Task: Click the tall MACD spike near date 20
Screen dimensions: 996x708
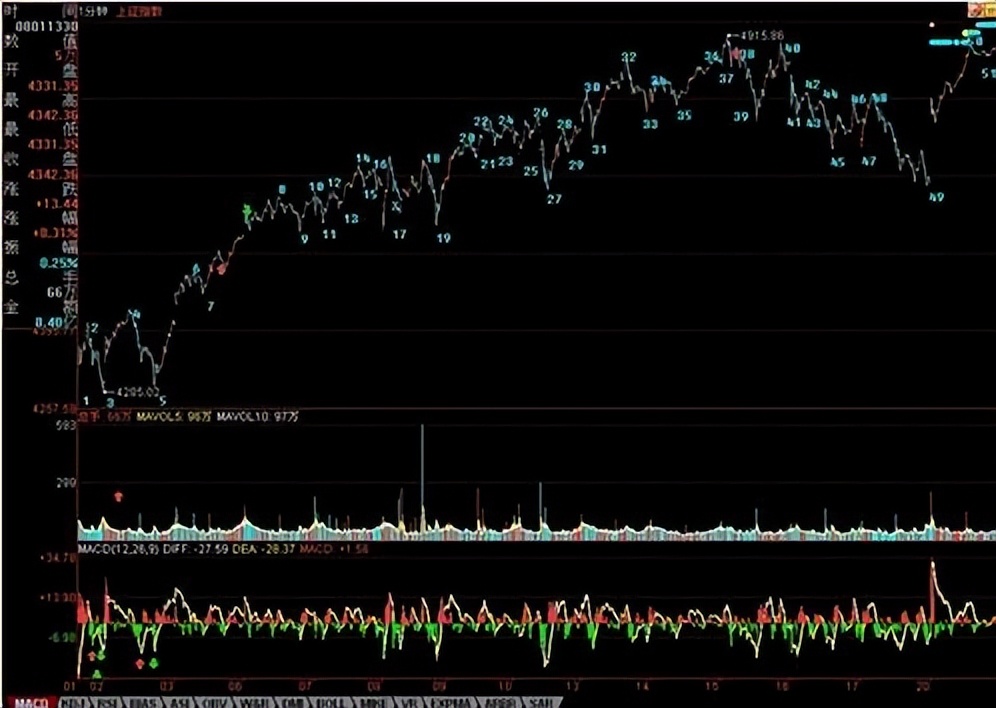Action: 932,591
